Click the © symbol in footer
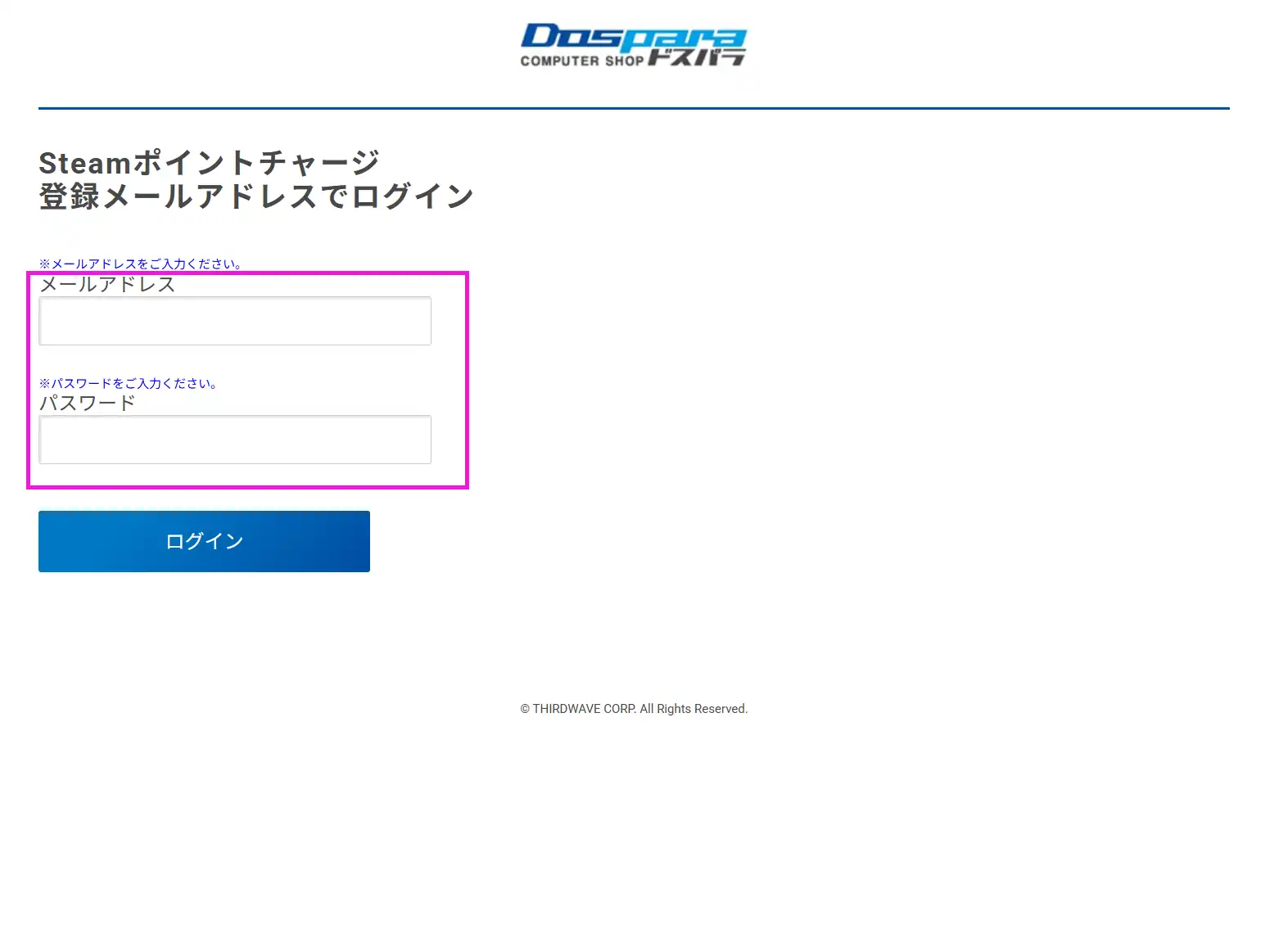This screenshot has height=952, width=1265. point(525,709)
